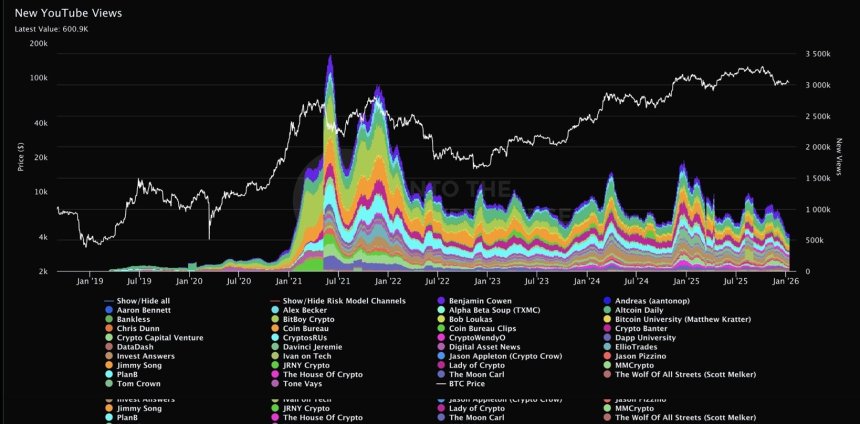This screenshot has height=424, width=860.
Task: Toggle Dapp University channel visibility
Action: (639, 338)
